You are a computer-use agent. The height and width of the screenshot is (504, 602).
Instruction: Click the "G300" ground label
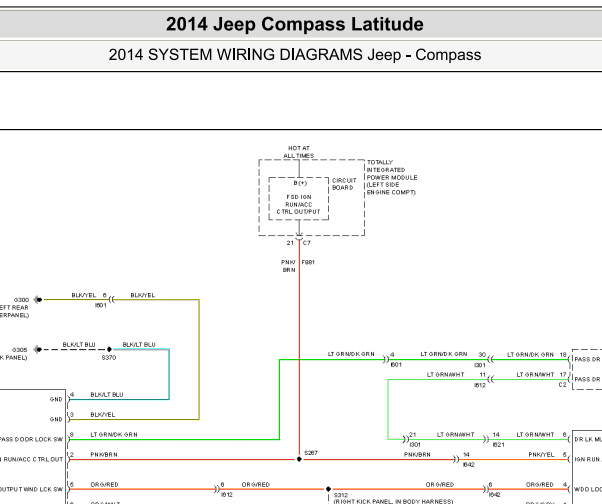tap(21, 300)
